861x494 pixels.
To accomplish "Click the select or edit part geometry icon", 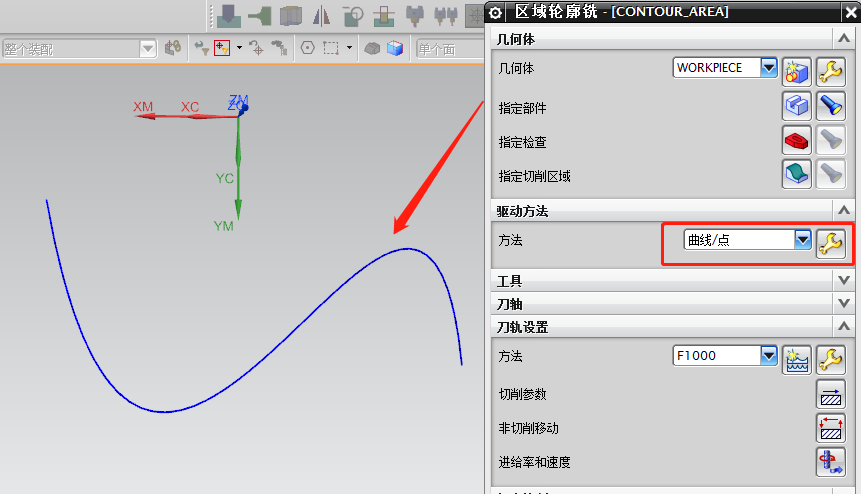I will (x=796, y=106).
